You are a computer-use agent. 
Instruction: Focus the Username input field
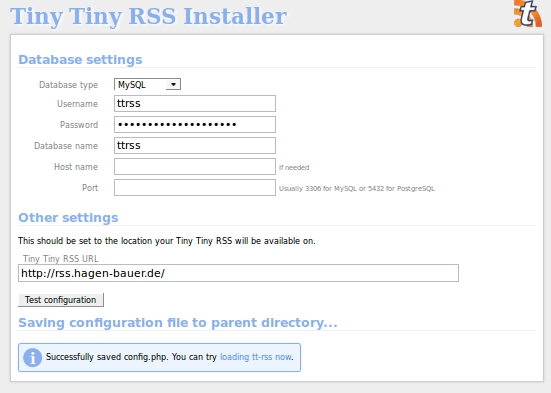(x=195, y=103)
